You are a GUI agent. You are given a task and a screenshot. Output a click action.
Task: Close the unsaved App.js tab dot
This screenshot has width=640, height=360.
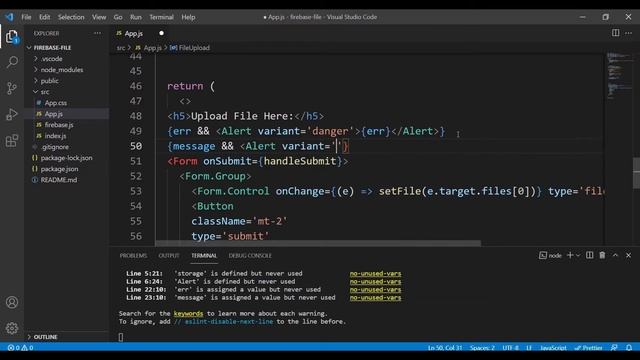(x=161, y=33)
